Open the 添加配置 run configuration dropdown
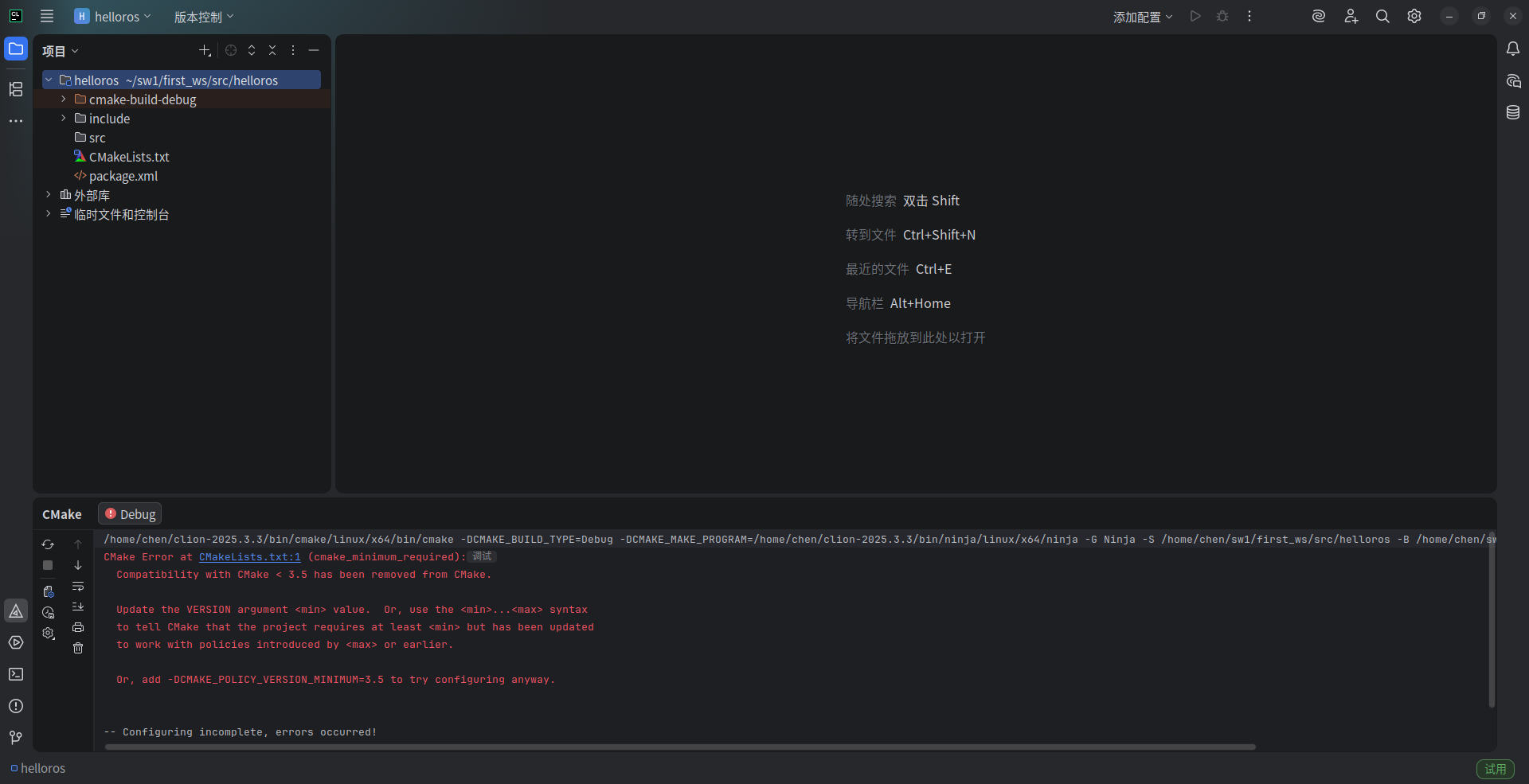1529x784 pixels. click(1143, 17)
